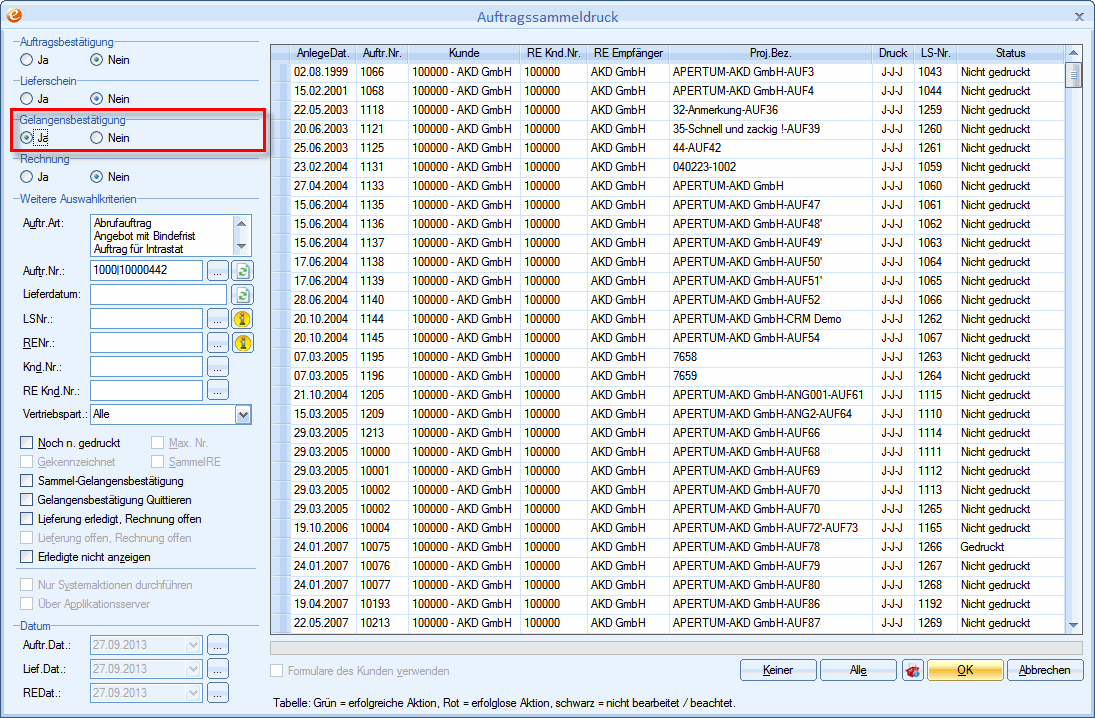
Task: Click the red icon button left of OK
Action: [912, 671]
